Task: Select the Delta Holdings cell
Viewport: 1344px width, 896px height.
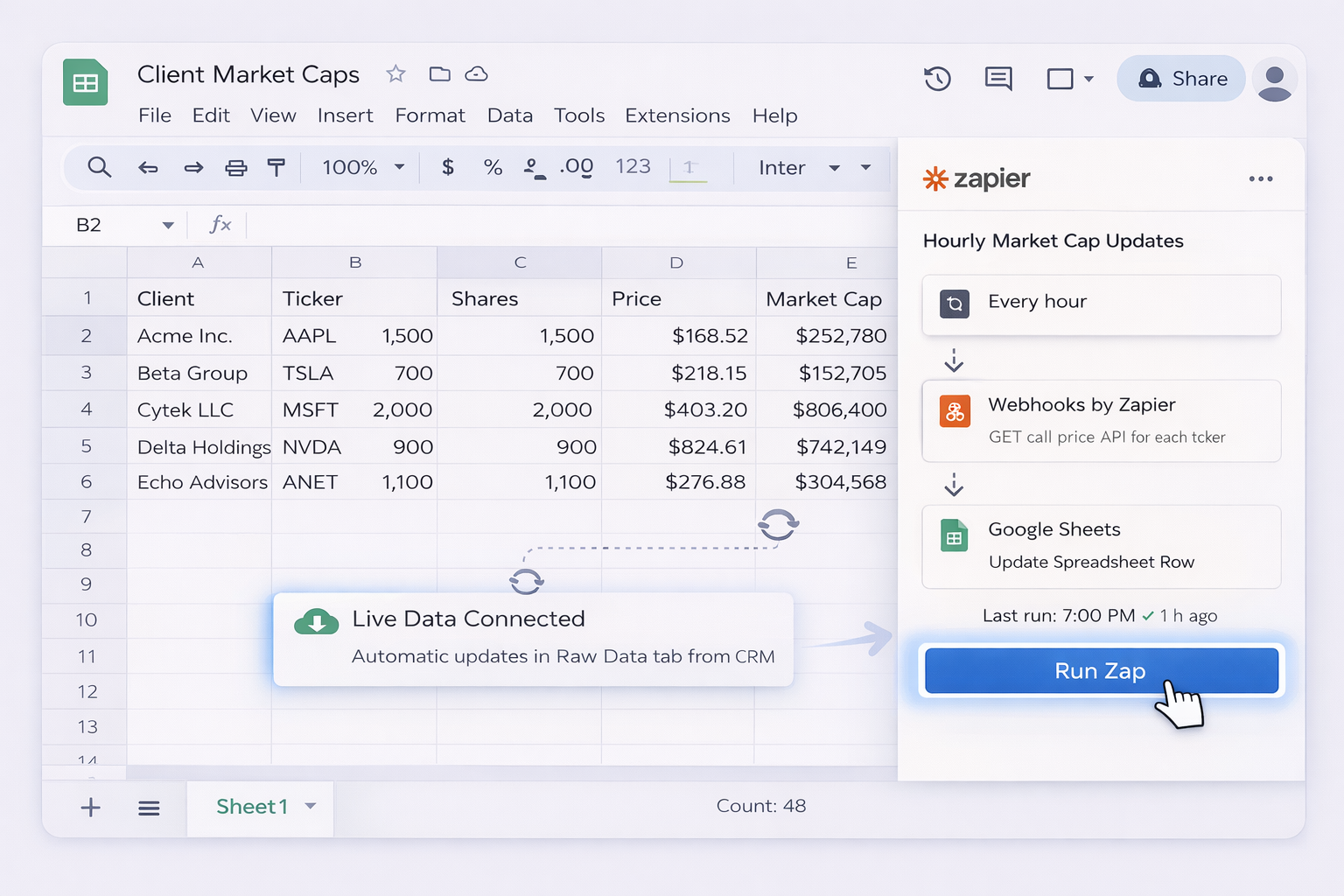Action: [x=199, y=447]
